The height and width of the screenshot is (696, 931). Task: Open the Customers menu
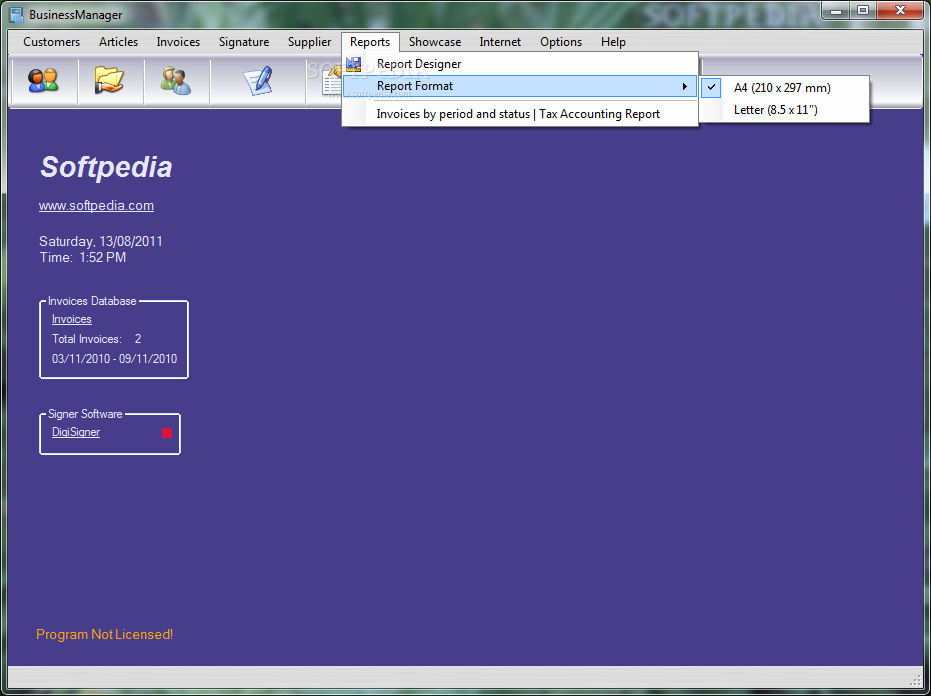point(52,42)
